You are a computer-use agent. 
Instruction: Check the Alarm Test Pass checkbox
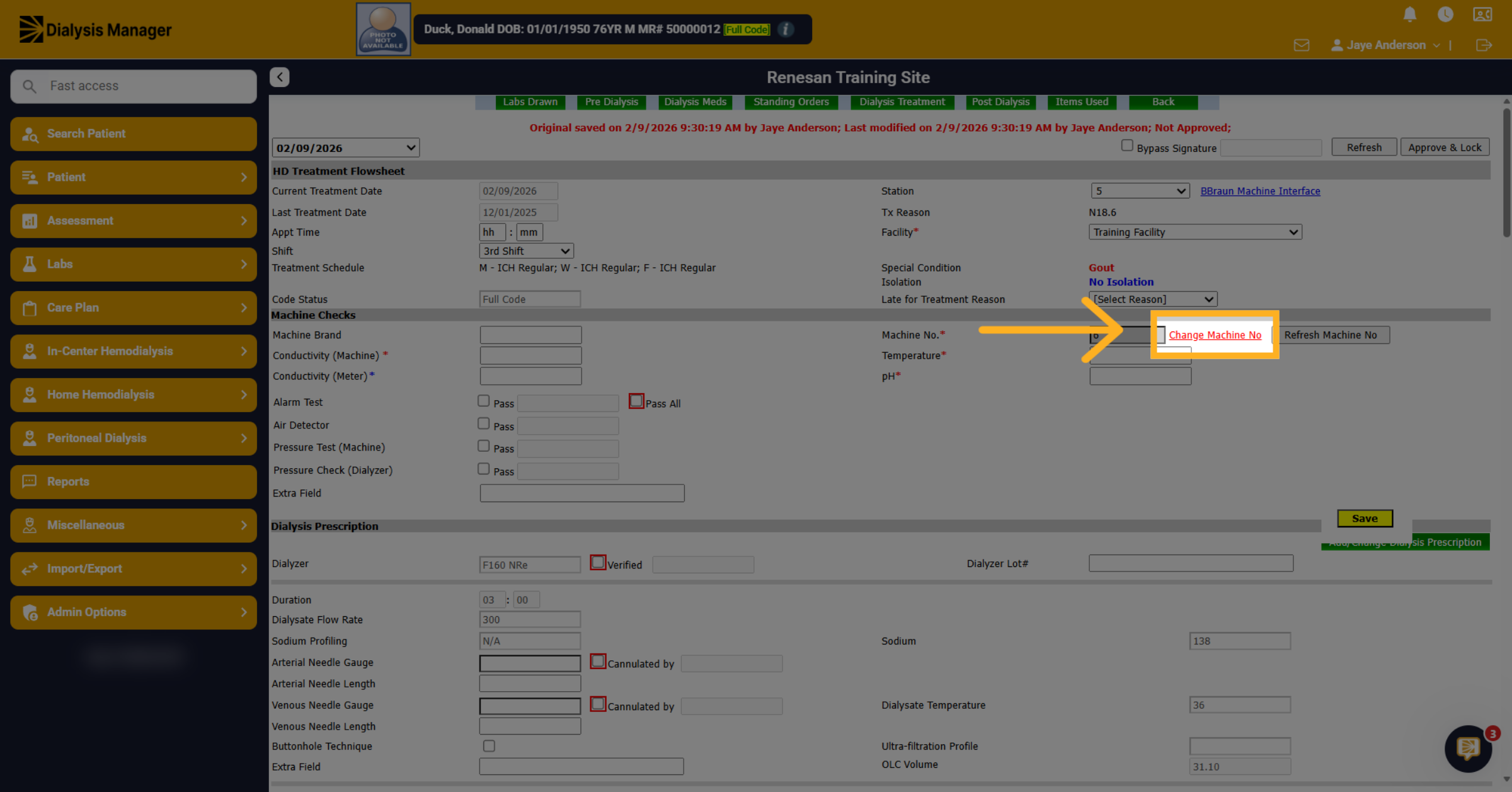pos(483,401)
